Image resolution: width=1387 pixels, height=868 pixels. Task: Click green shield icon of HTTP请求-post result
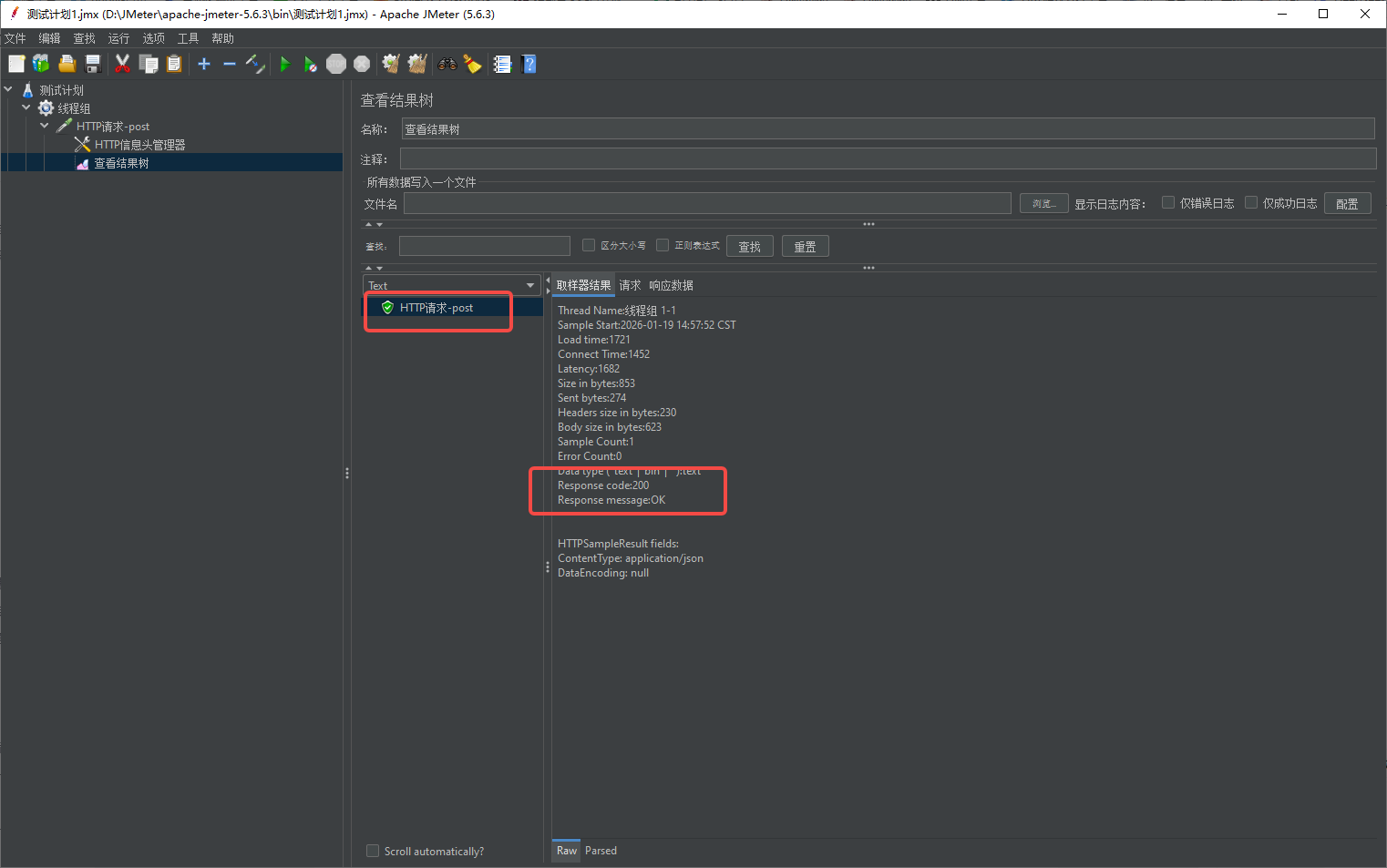click(x=387, y=308)
